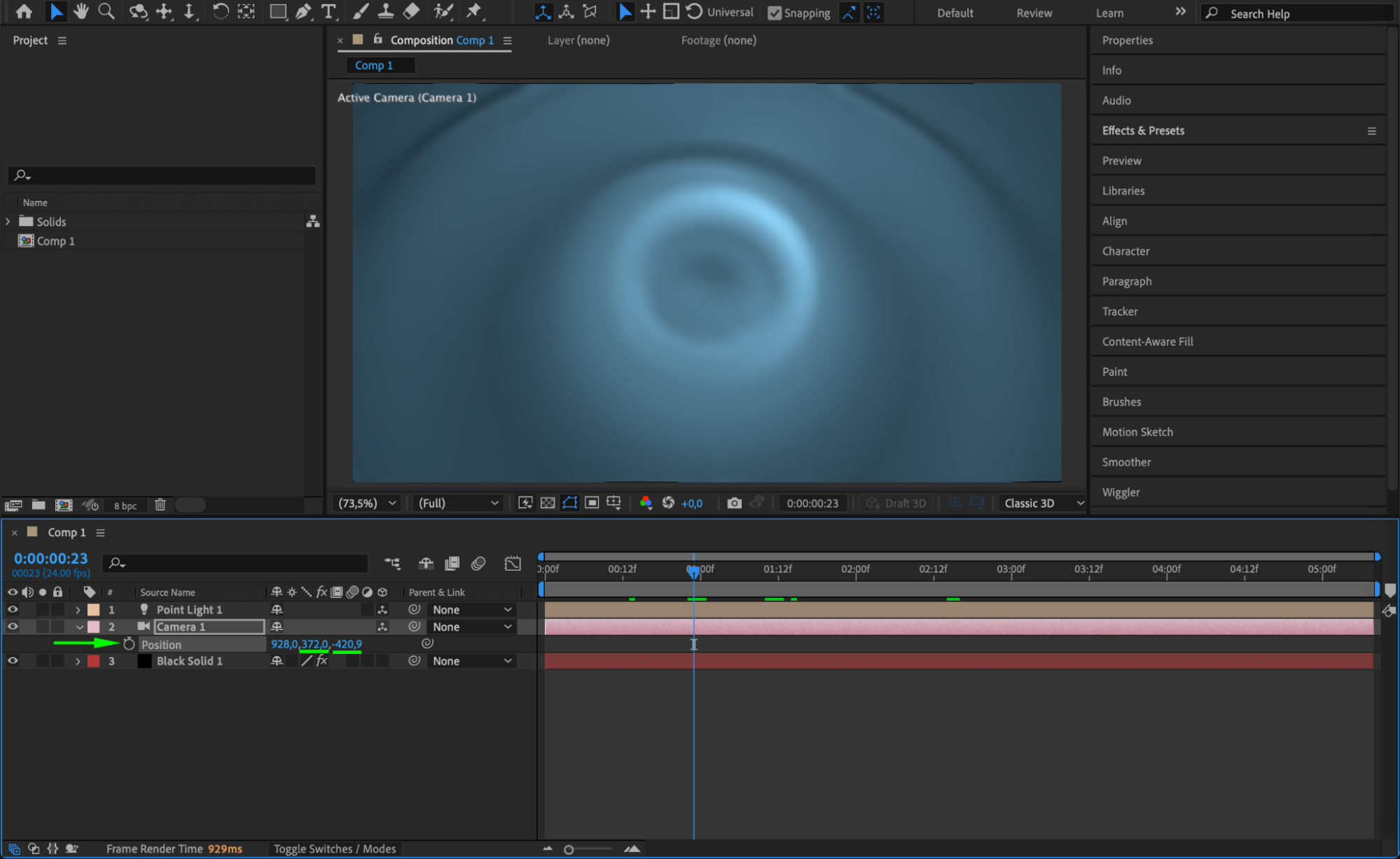Click the Delete trash icon in Project panel
This screenshot has height=859, width=1400.
tap(160, 505)
